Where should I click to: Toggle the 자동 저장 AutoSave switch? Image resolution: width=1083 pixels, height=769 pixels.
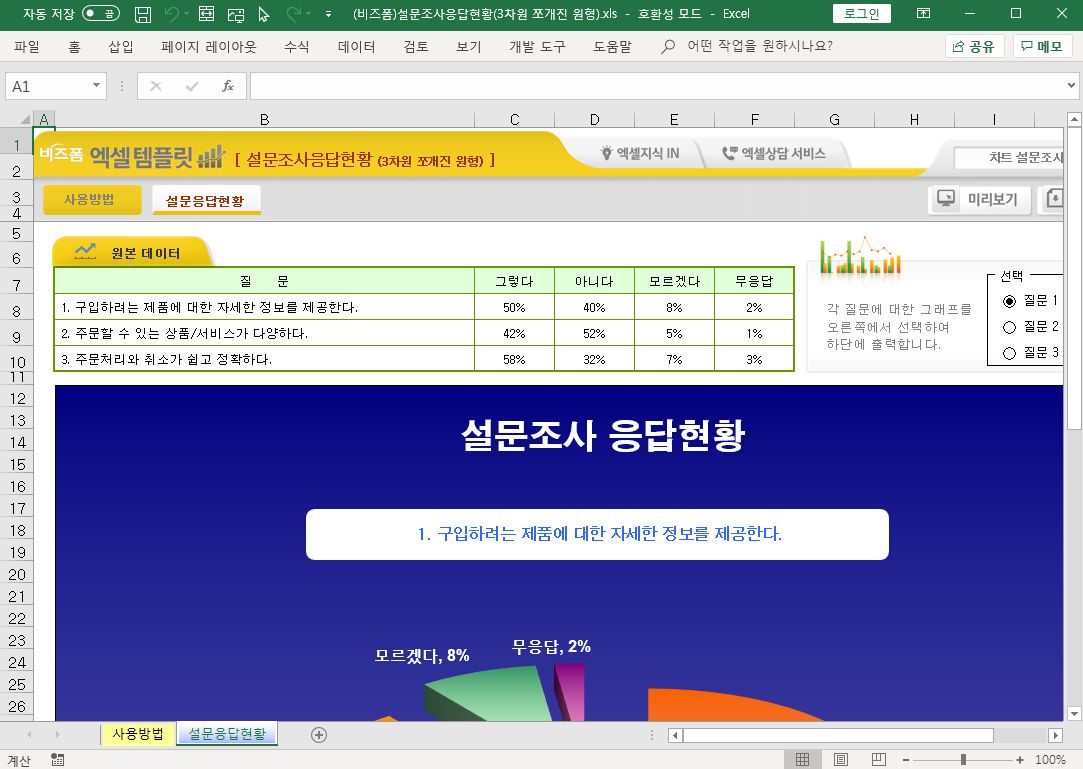tap(100, 14)
